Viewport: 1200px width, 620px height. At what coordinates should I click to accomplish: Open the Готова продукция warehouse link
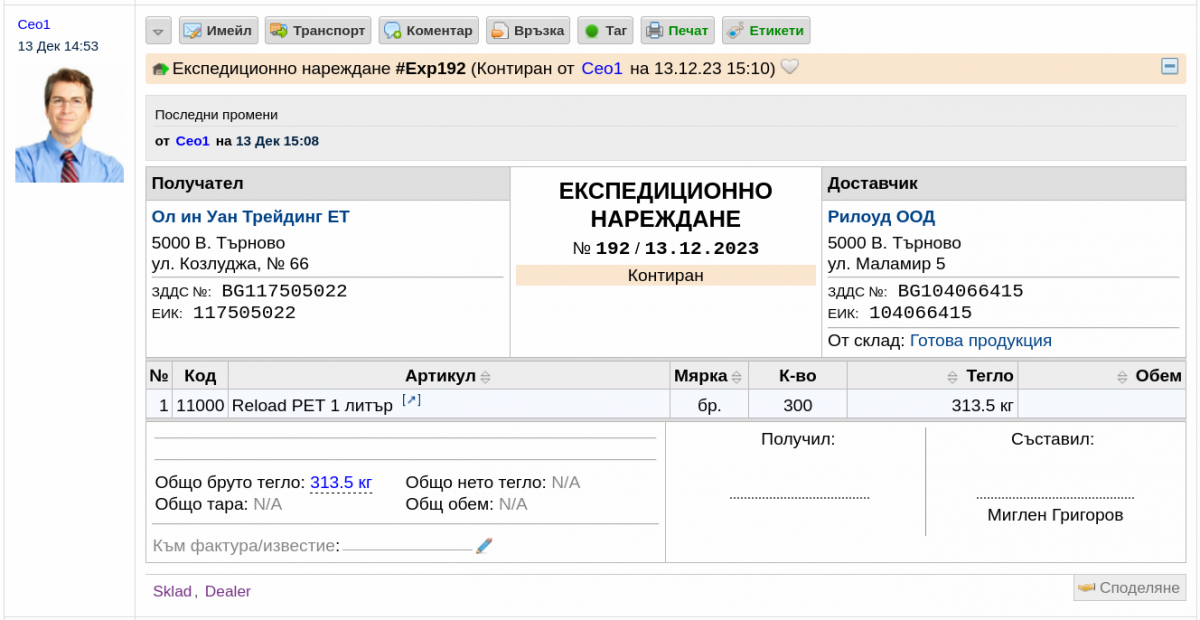pos(981,341)
